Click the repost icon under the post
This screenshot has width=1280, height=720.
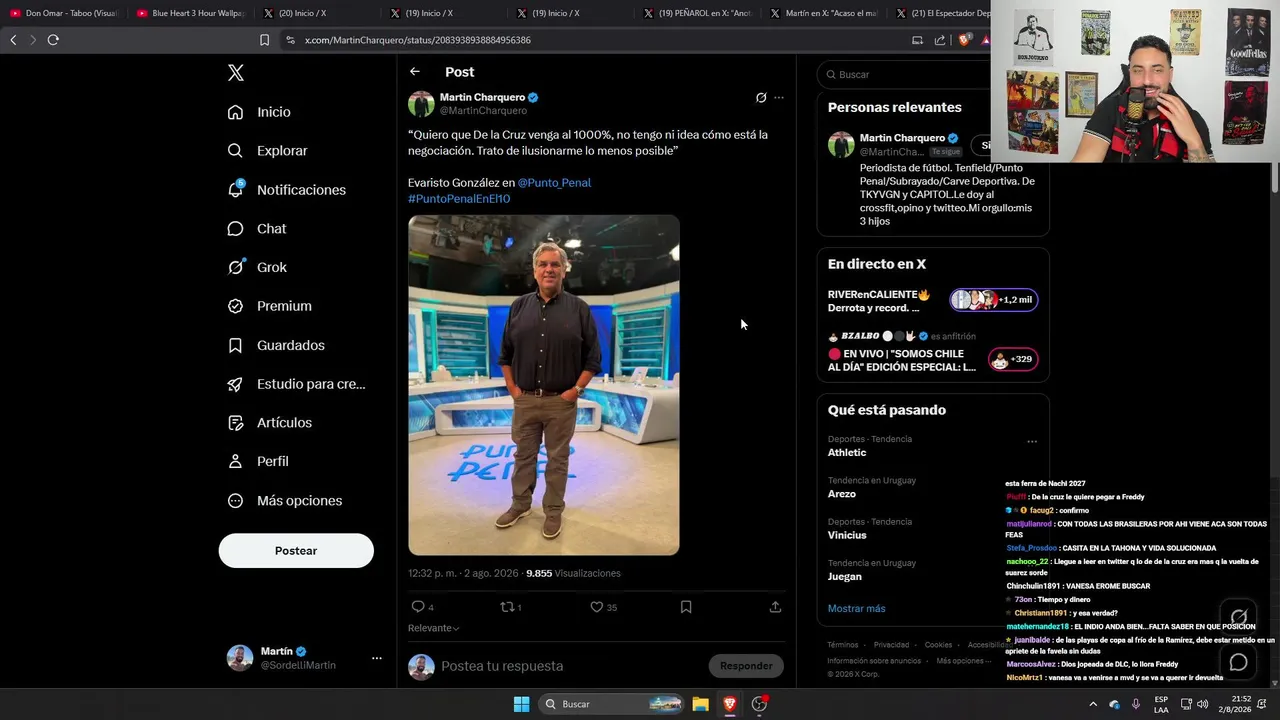pos(506,607)
